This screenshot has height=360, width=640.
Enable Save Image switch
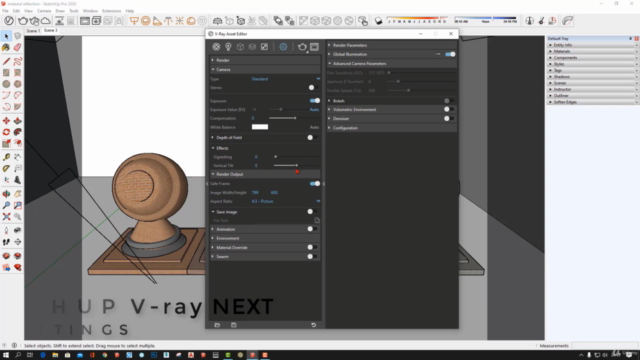point(312,211)
